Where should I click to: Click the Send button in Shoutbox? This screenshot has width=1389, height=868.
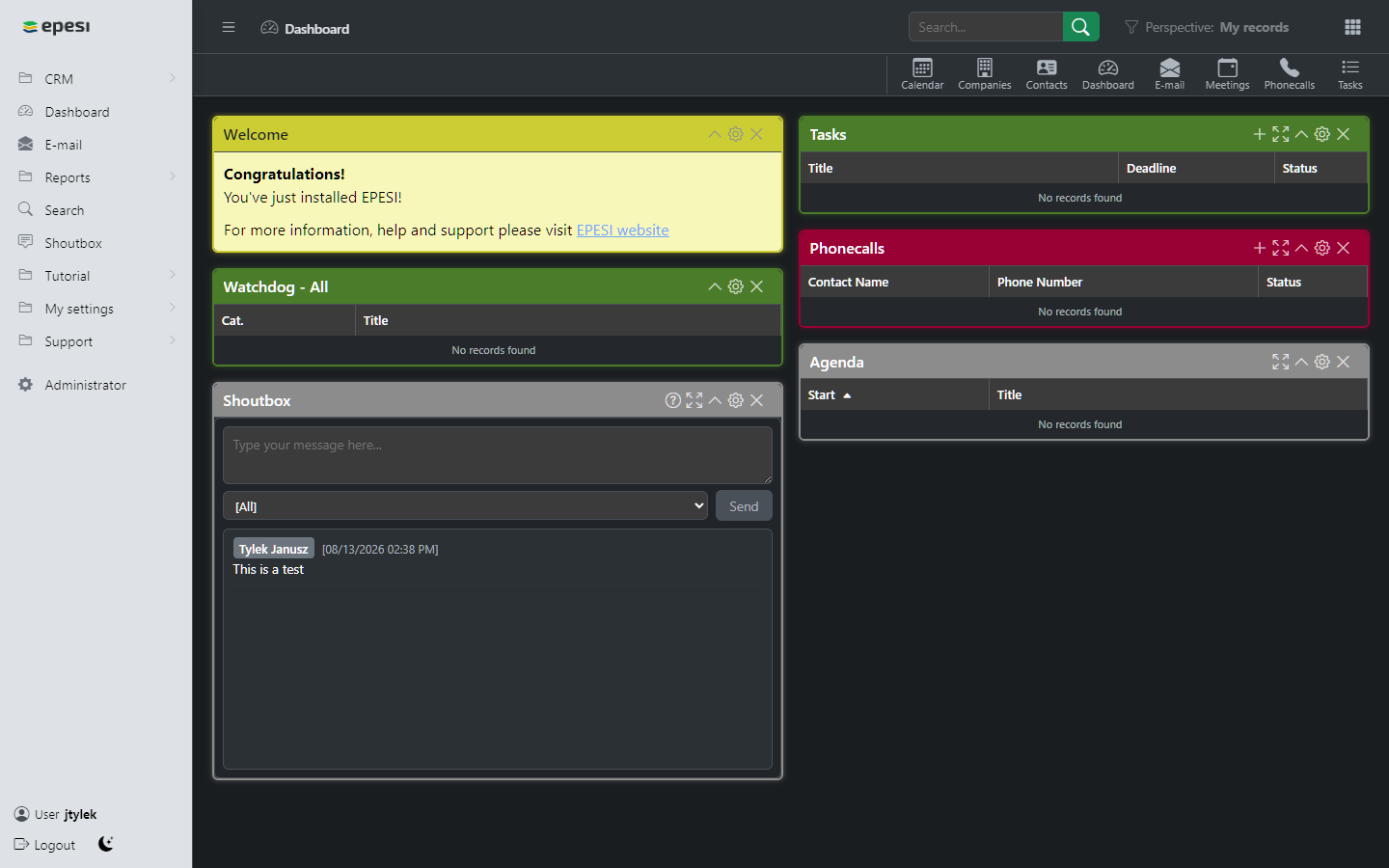(x=744, y=505)
